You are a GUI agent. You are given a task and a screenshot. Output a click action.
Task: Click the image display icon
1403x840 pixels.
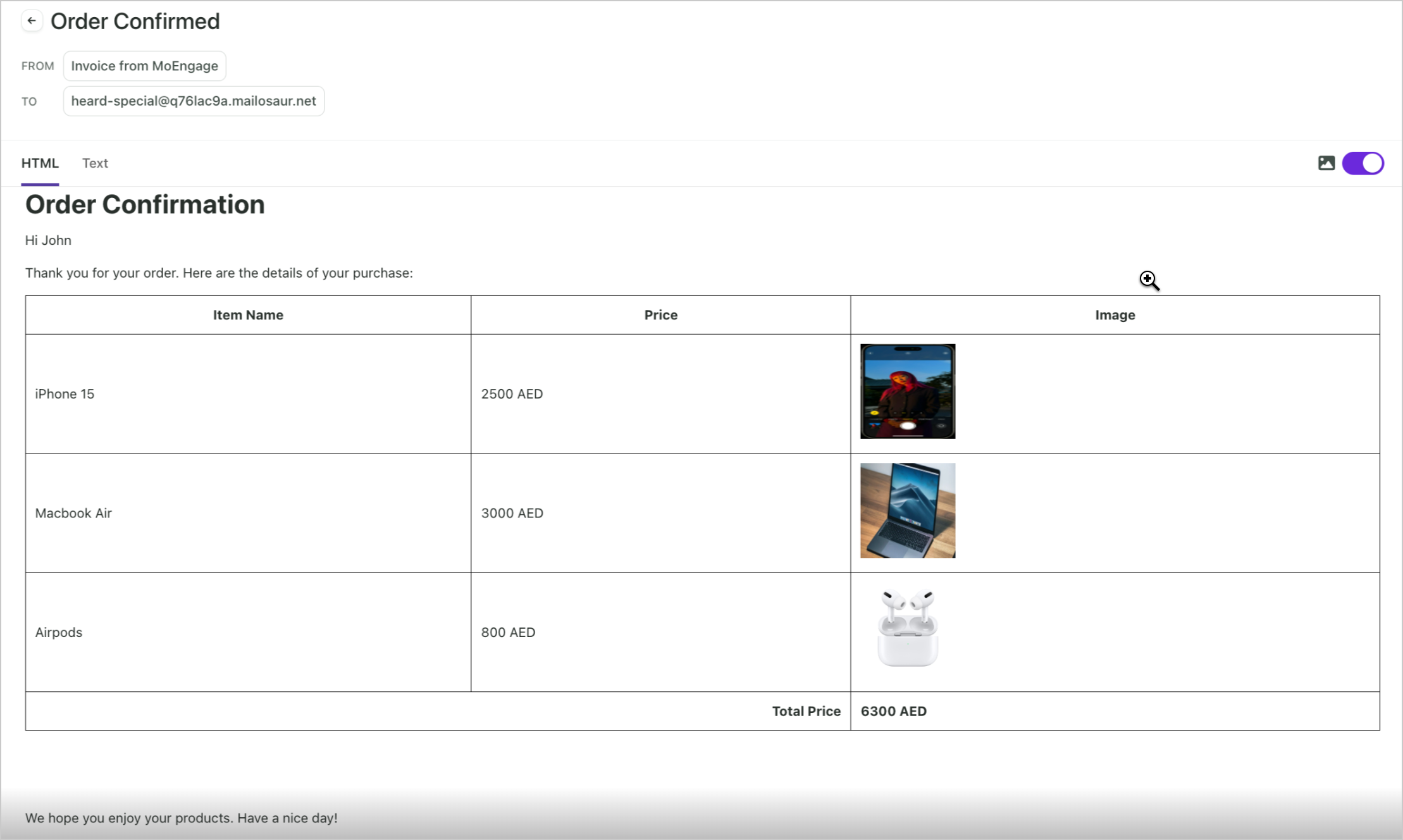pyautogui.click(x=1326, y=163)
